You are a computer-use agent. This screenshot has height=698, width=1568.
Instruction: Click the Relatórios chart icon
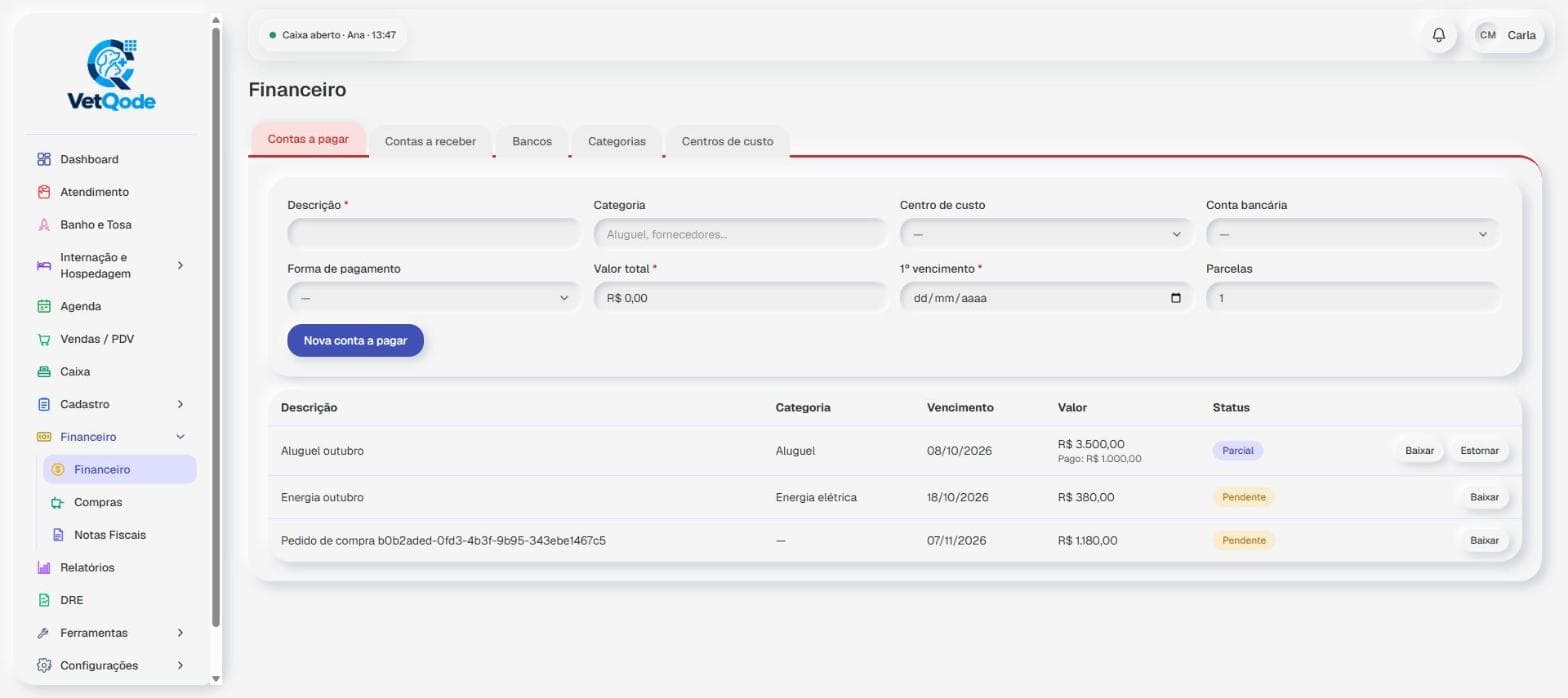(x=43, y=567)
